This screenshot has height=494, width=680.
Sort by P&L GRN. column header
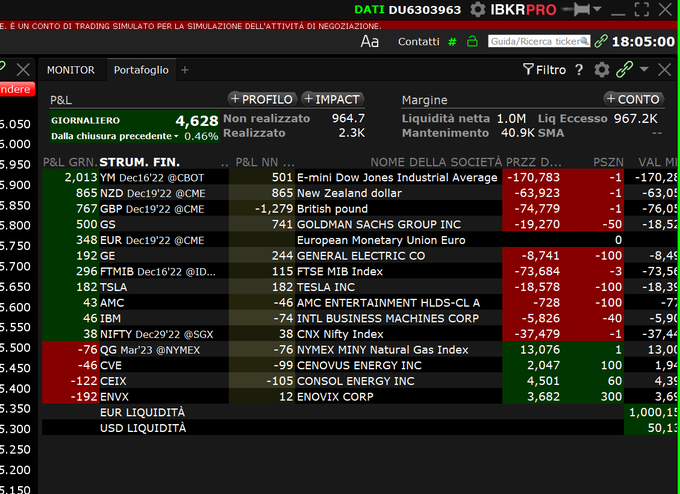point(70,162)
